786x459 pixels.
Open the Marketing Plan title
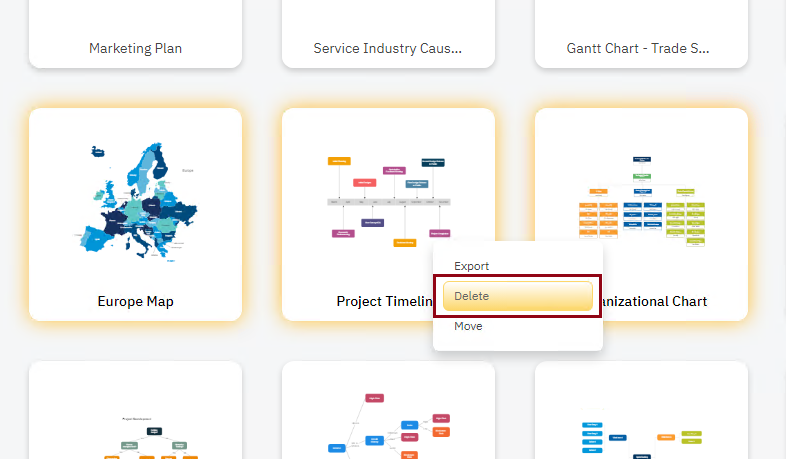[x=135, y=48]
